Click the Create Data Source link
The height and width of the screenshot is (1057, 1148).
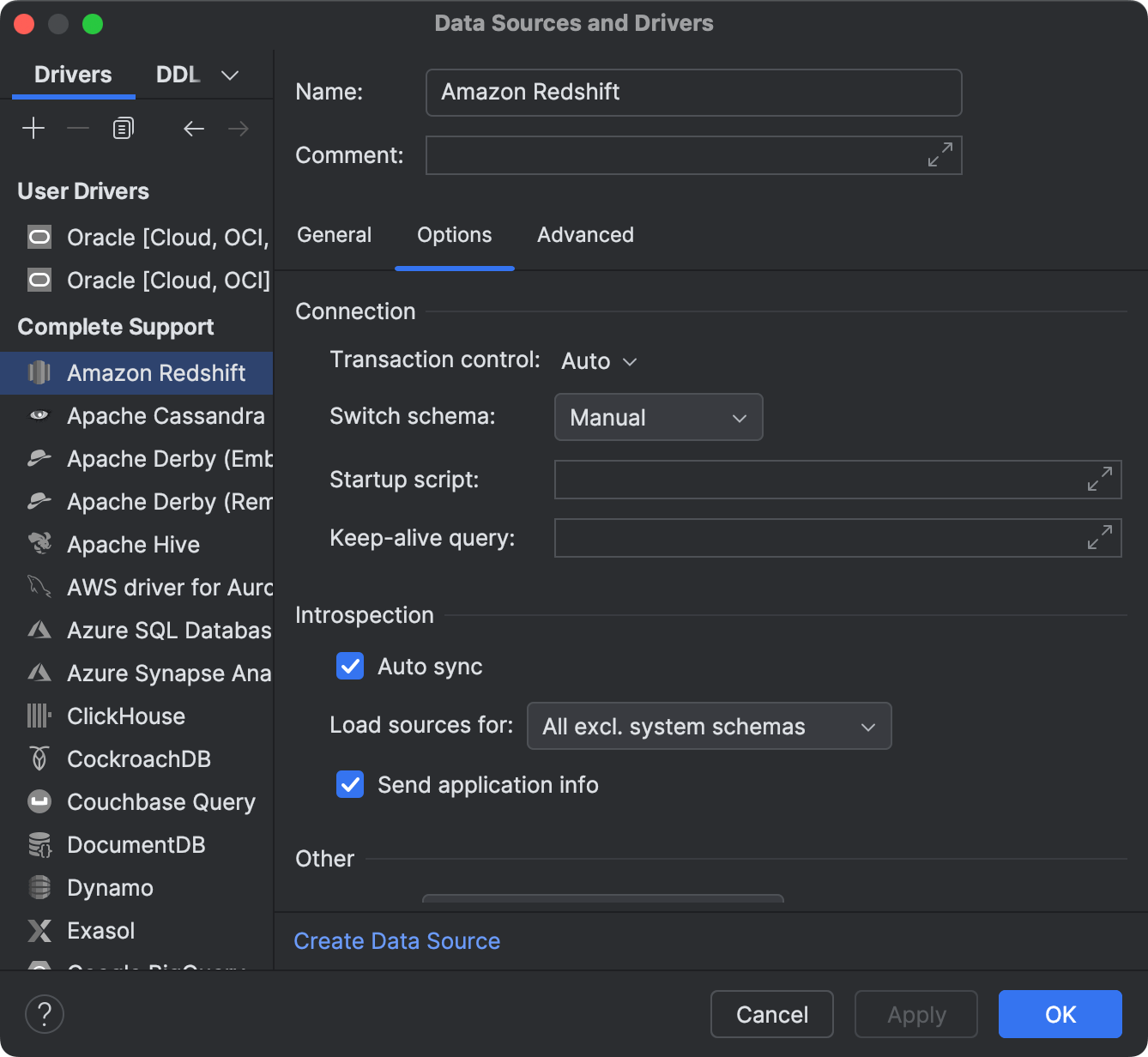click(396, 940)
